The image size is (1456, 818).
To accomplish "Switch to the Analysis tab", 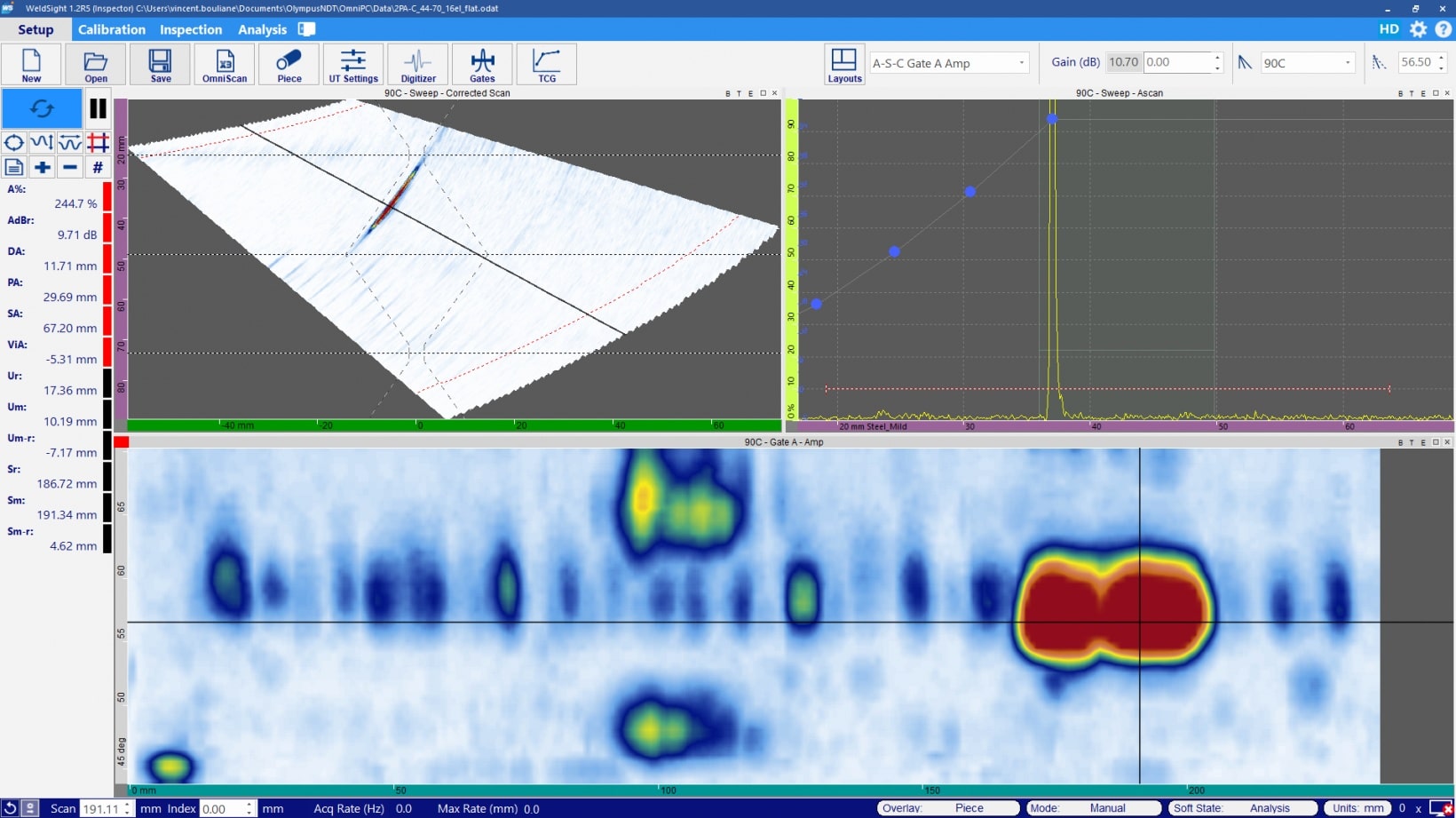I will click(262, 29).
